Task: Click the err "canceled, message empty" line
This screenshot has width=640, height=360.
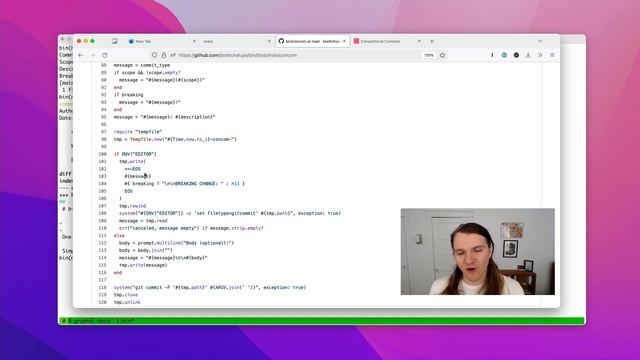Action: click(x=191, y=228)
